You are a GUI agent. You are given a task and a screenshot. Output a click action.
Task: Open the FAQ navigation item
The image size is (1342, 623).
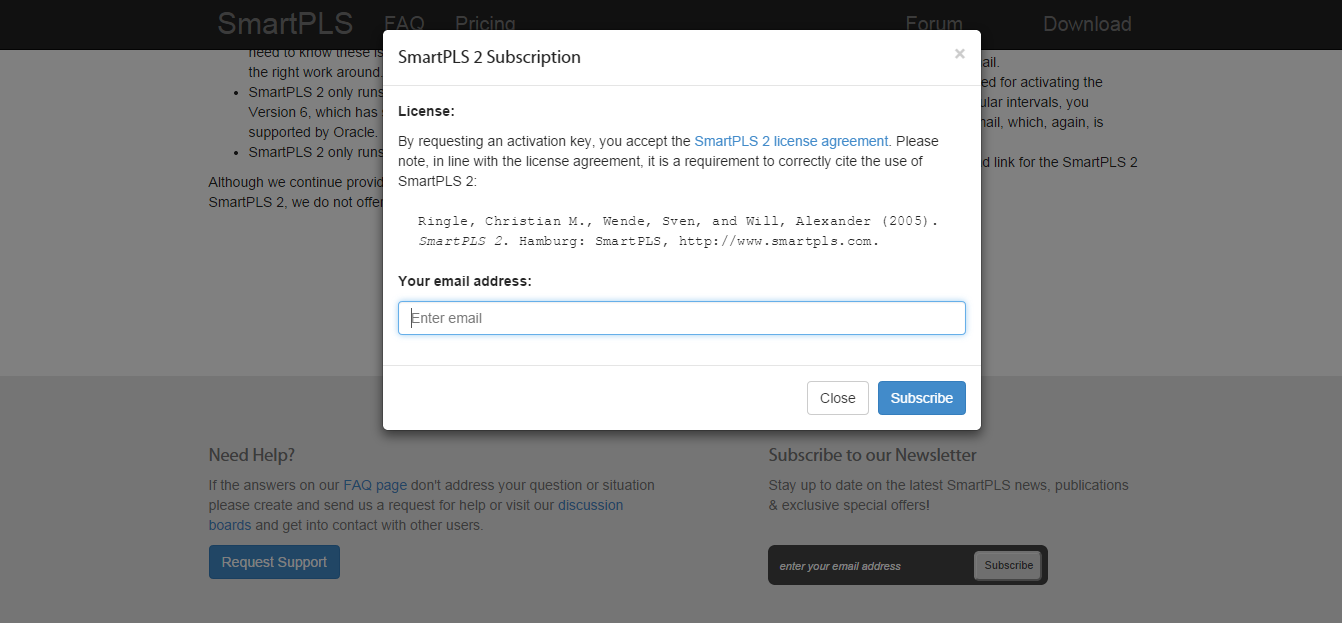(x=404, y=24)
